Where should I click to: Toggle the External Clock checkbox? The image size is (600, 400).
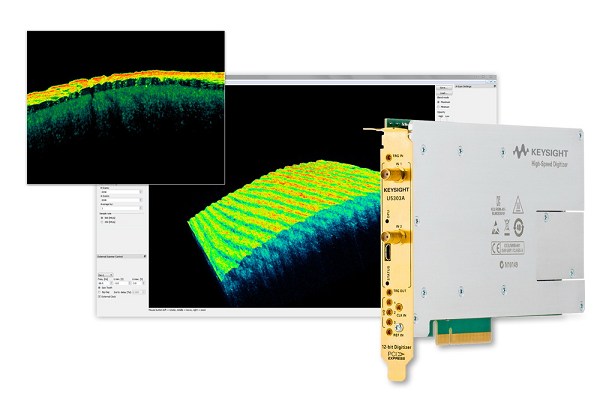(x=100, y=296)
